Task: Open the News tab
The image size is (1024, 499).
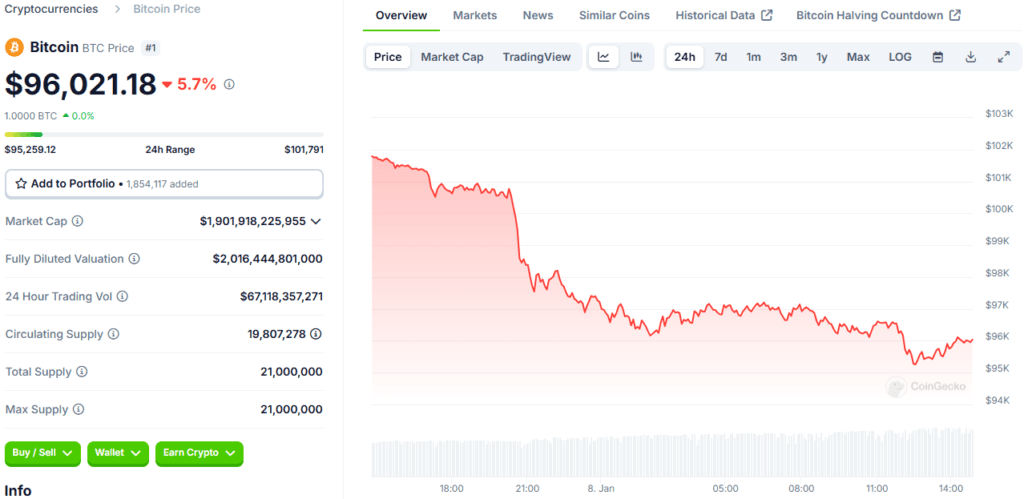Action: (x=538, y=15)
